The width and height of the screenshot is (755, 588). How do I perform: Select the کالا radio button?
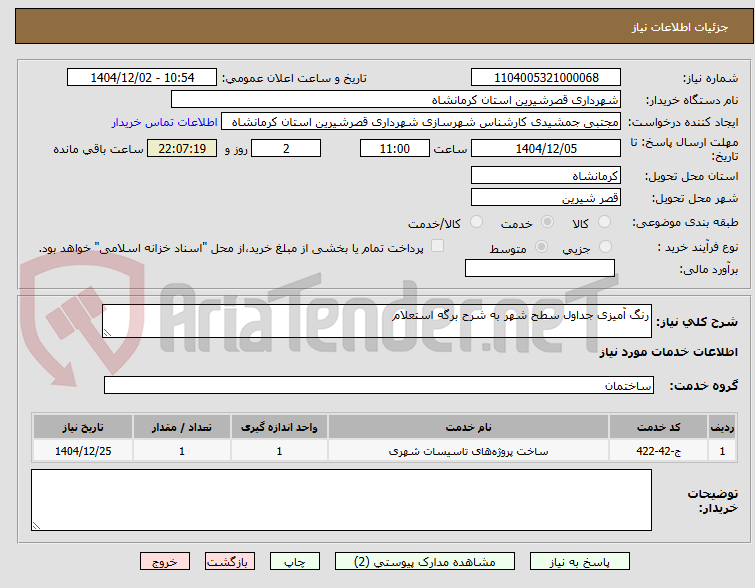(x=604, y=222)
